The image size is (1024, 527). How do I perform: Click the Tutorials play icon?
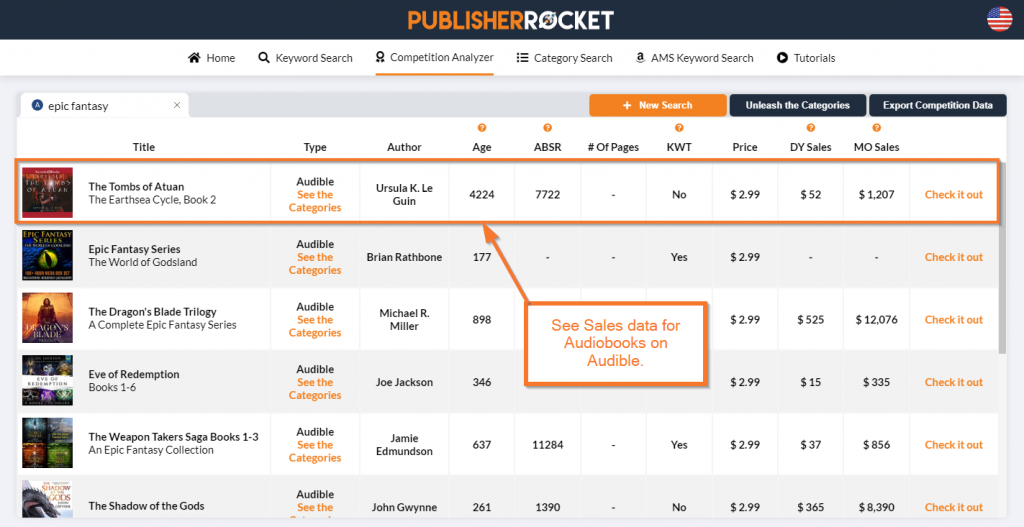(x=782, y=57)
